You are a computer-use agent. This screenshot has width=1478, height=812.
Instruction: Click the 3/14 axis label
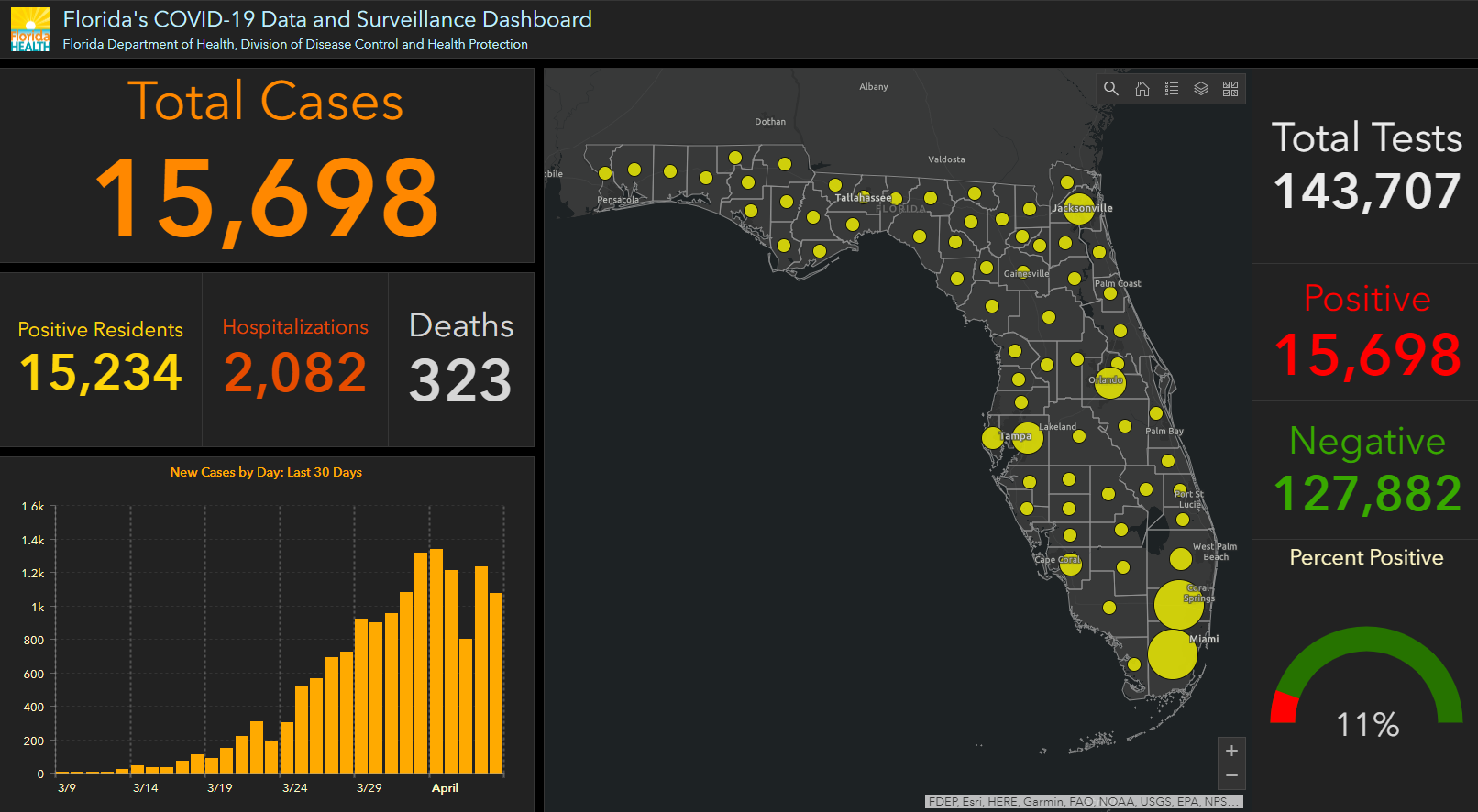pos(146,787)
